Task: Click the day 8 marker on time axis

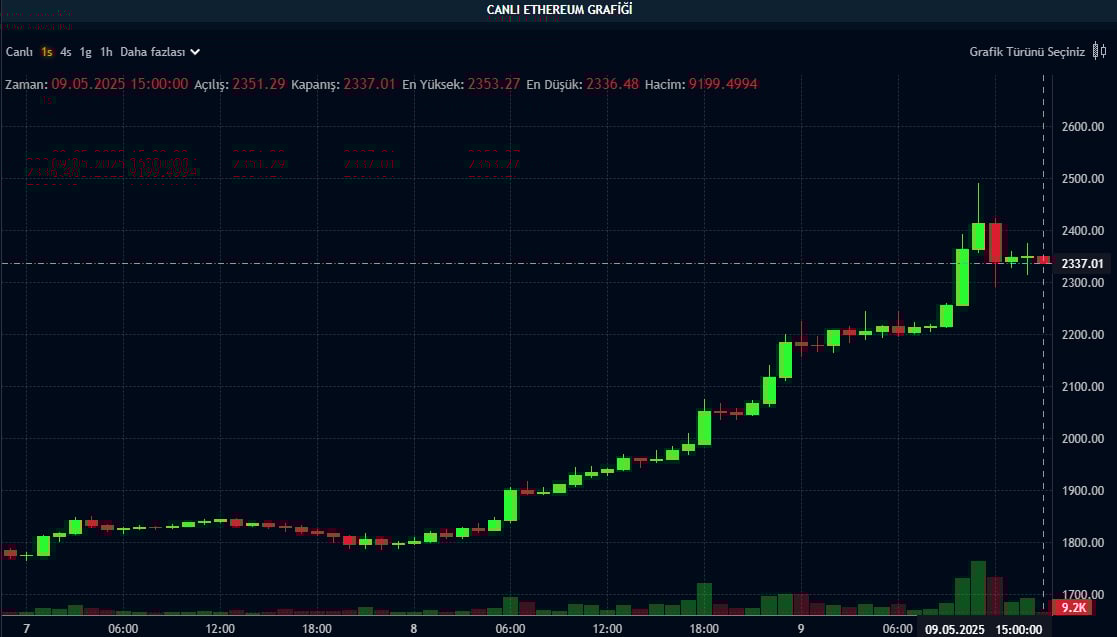Action: tap(413, 629)
